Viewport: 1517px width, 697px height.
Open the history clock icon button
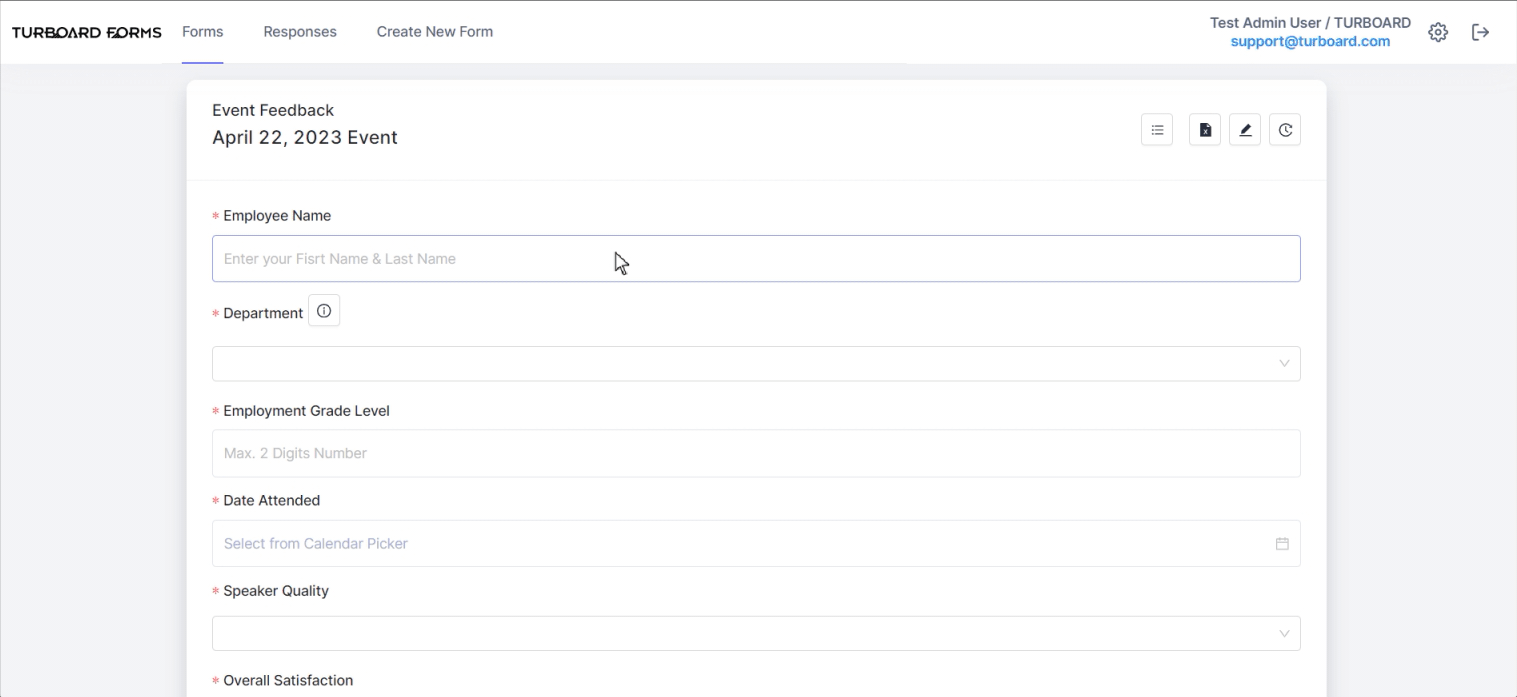tap(1285, 130)
